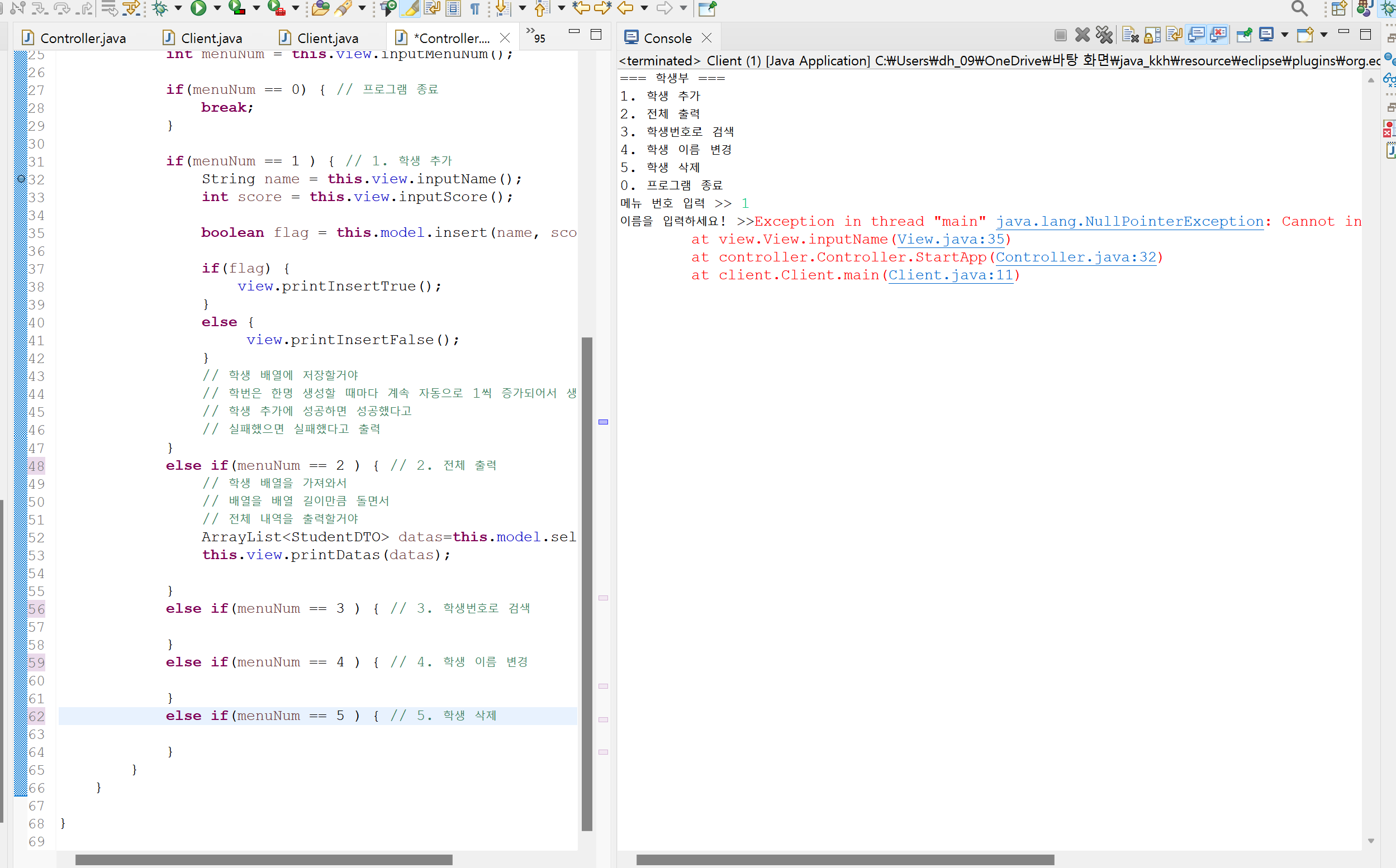Click the Clear Console icon
The height and width of the screenshot is (868, 1396).
1129,36
